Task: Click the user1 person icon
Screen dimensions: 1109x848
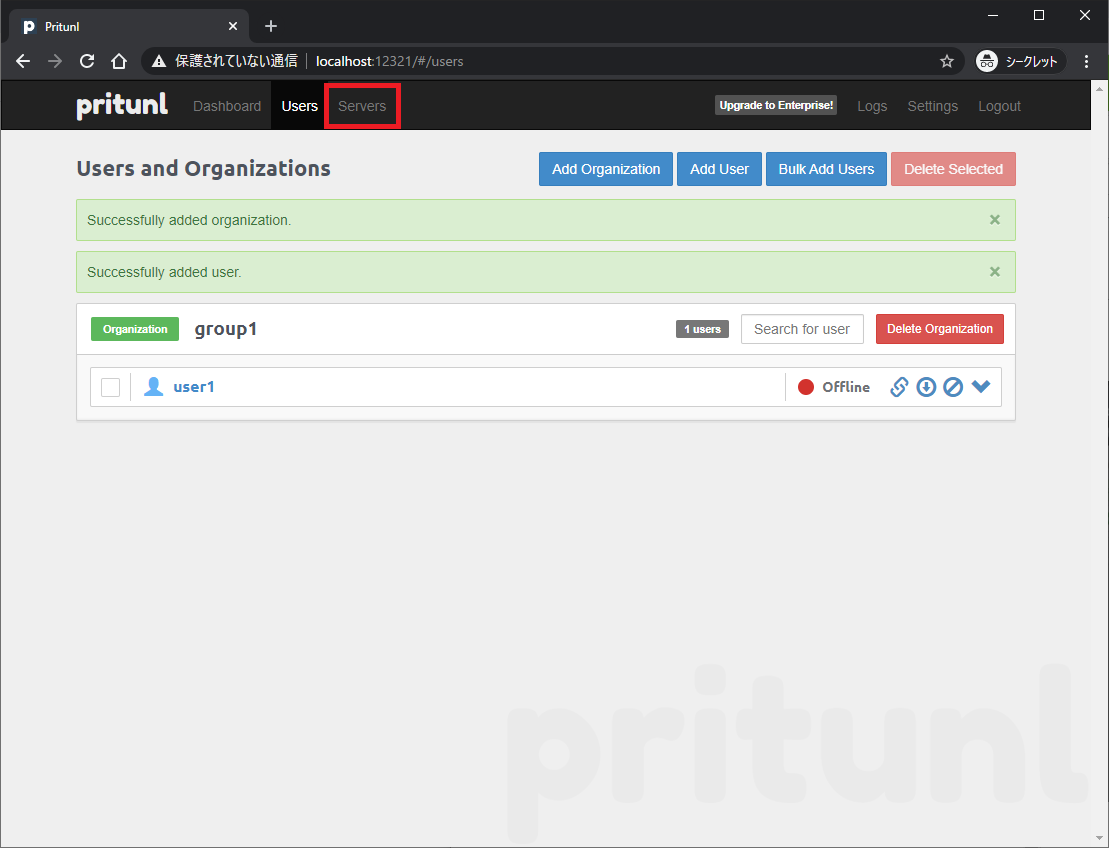Action: (x=153, y=386)
